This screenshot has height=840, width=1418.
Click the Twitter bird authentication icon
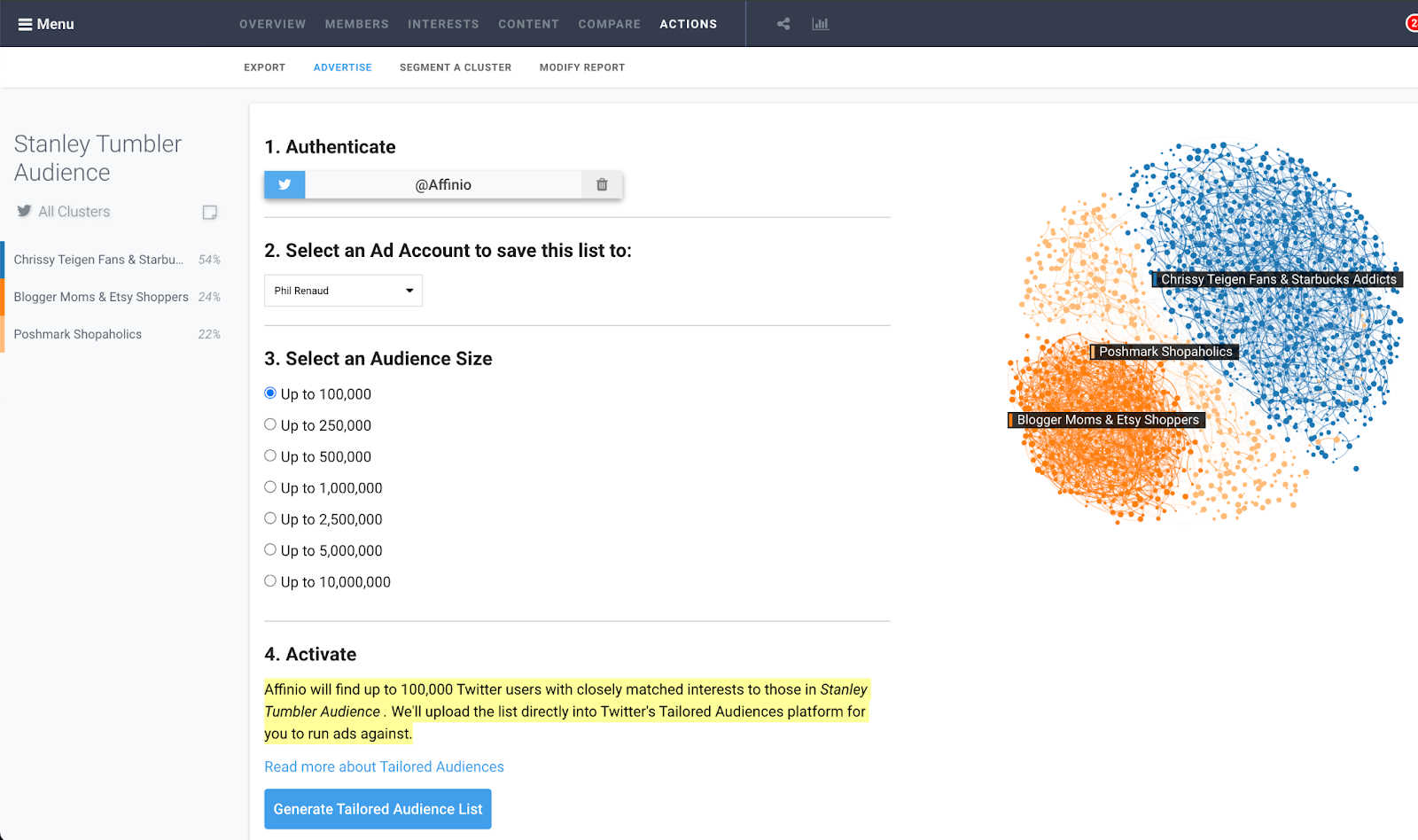[284, 184]
